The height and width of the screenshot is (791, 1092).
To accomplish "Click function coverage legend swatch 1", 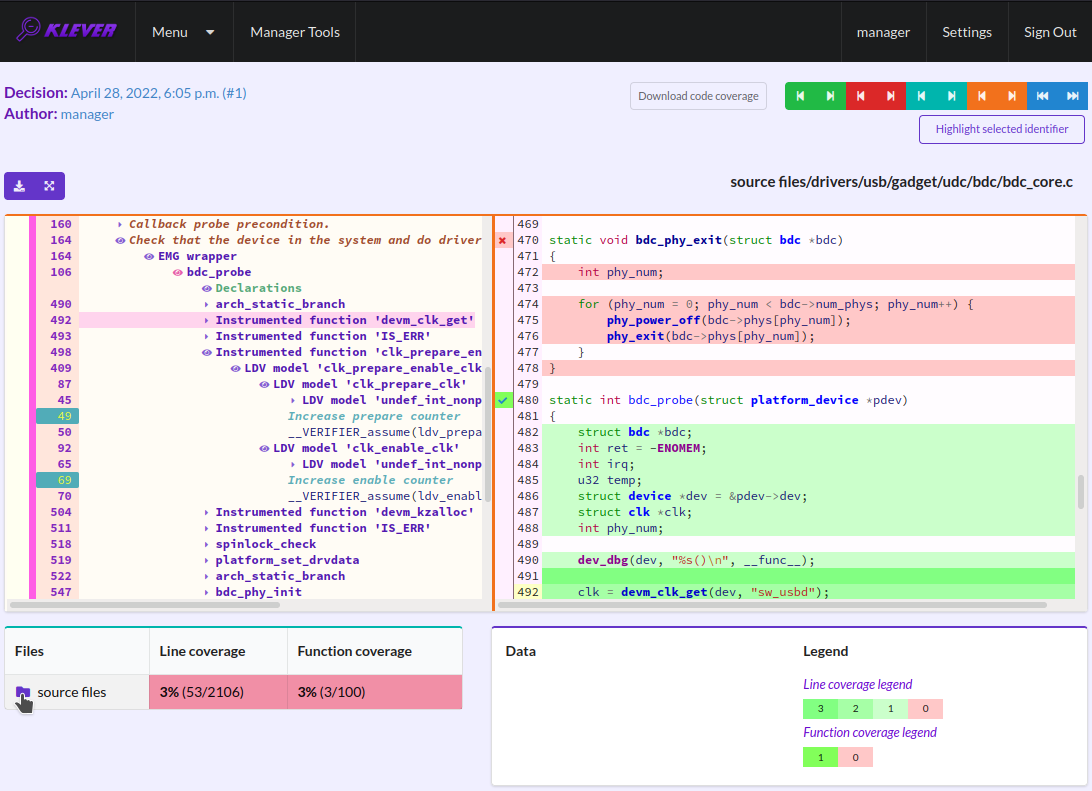I will [x=820, y=758].
